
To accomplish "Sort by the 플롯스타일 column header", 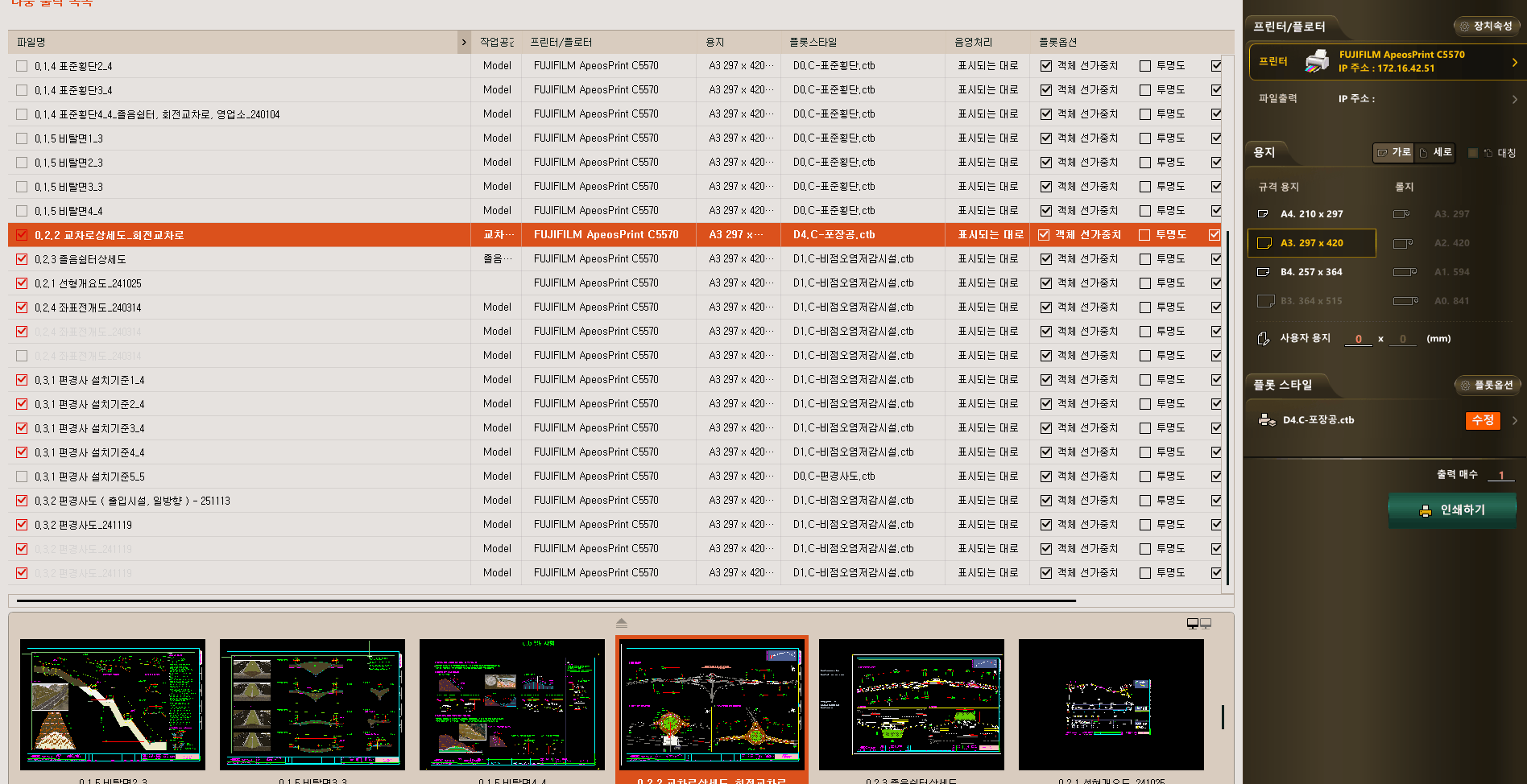I will tap(813, 42).
